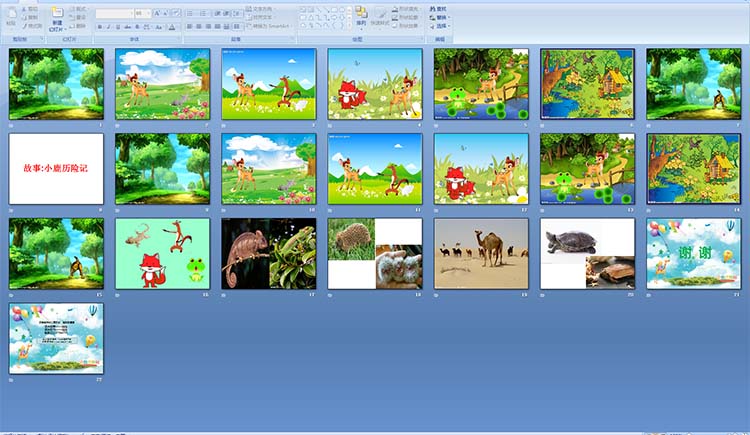This screenshot has width=750, height=435.
Task: Click the Center alignment icon
Action: pos(199,27)
